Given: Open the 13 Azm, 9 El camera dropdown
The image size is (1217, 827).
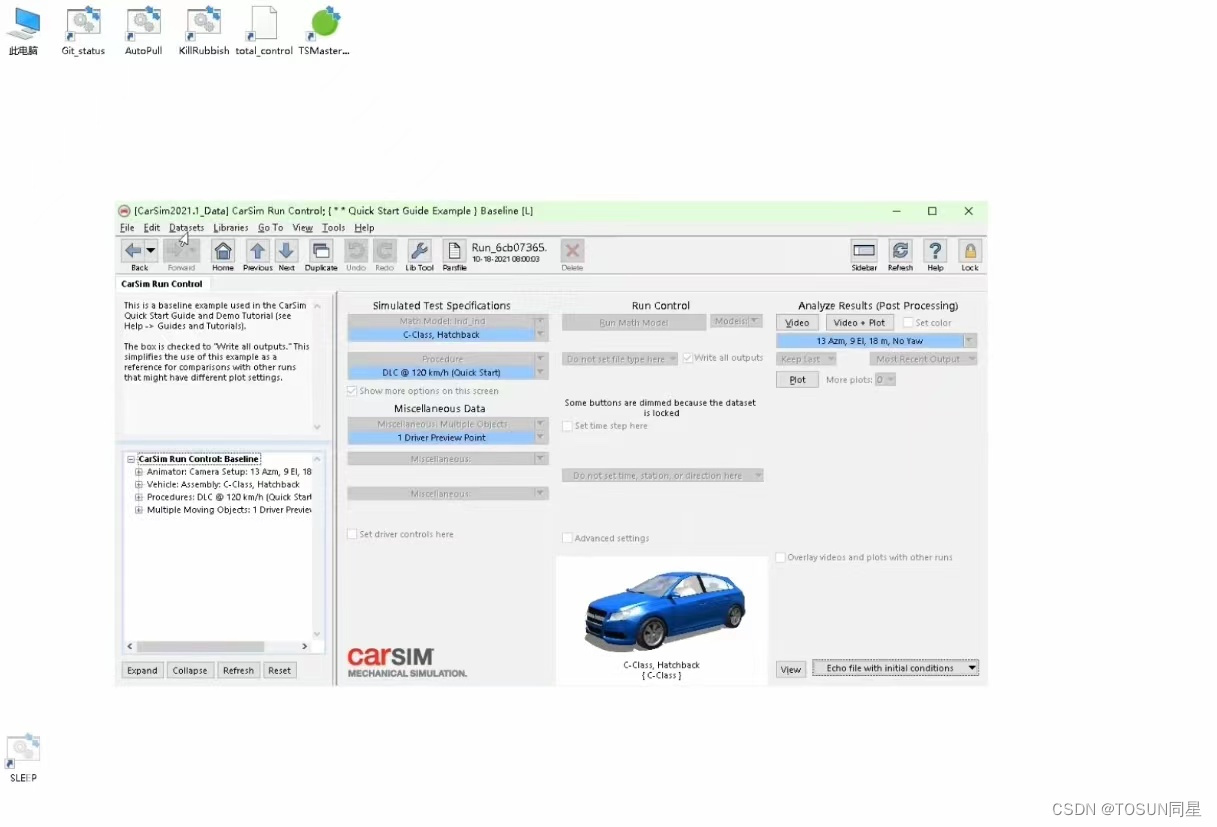Looking at the screenshot, I should (x=969, y=341).
